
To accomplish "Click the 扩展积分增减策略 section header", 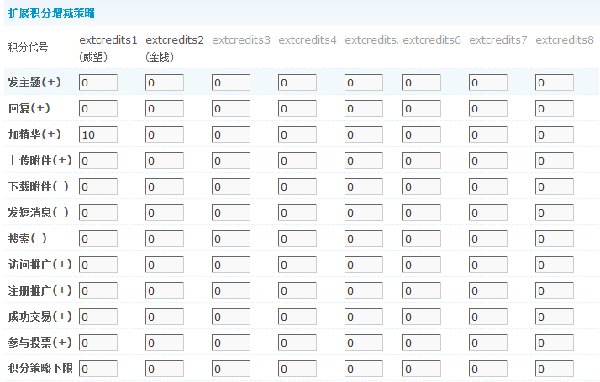I will tap(51, 13).
